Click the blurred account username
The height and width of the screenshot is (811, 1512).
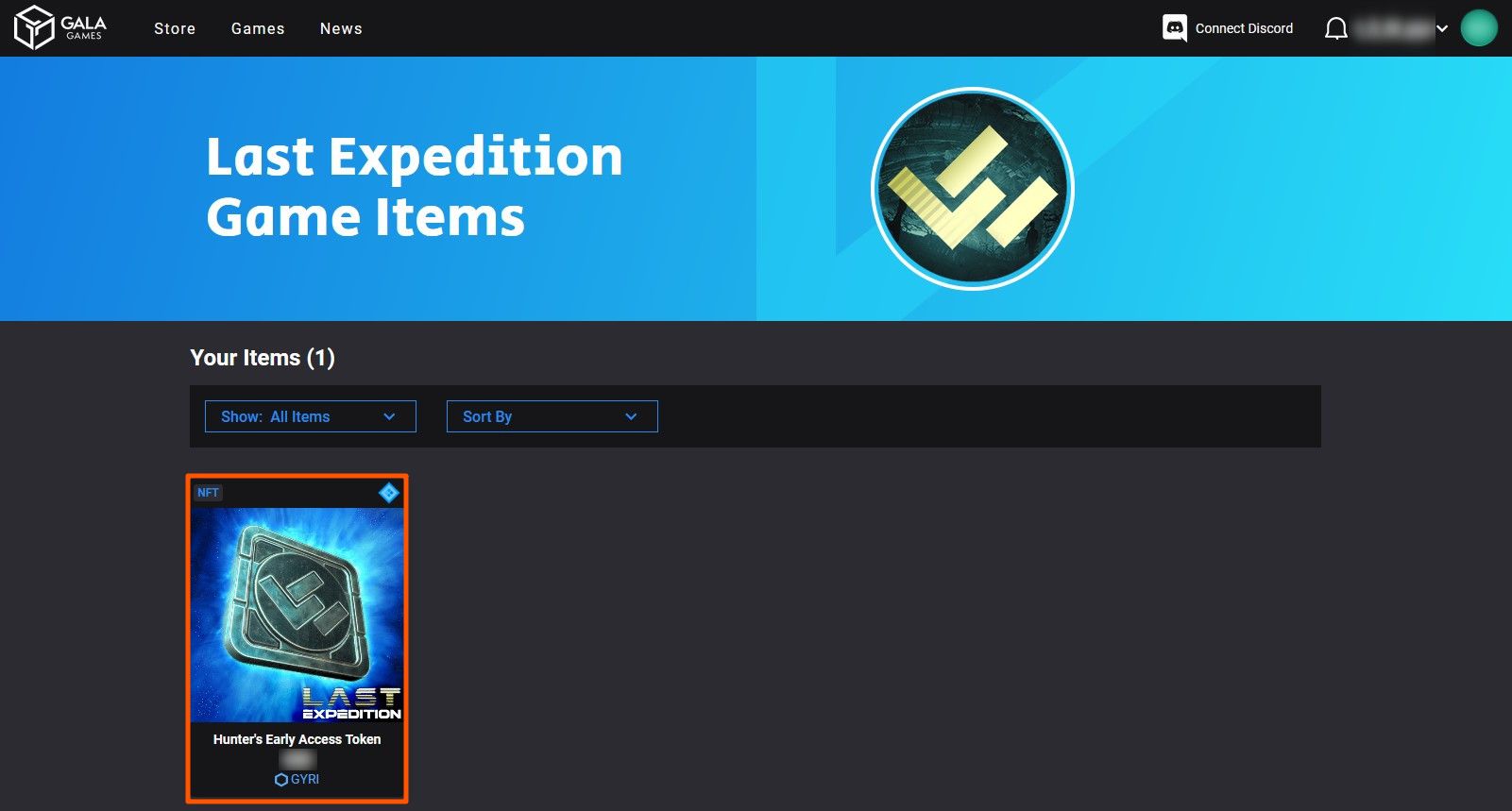coord(1393,28)
